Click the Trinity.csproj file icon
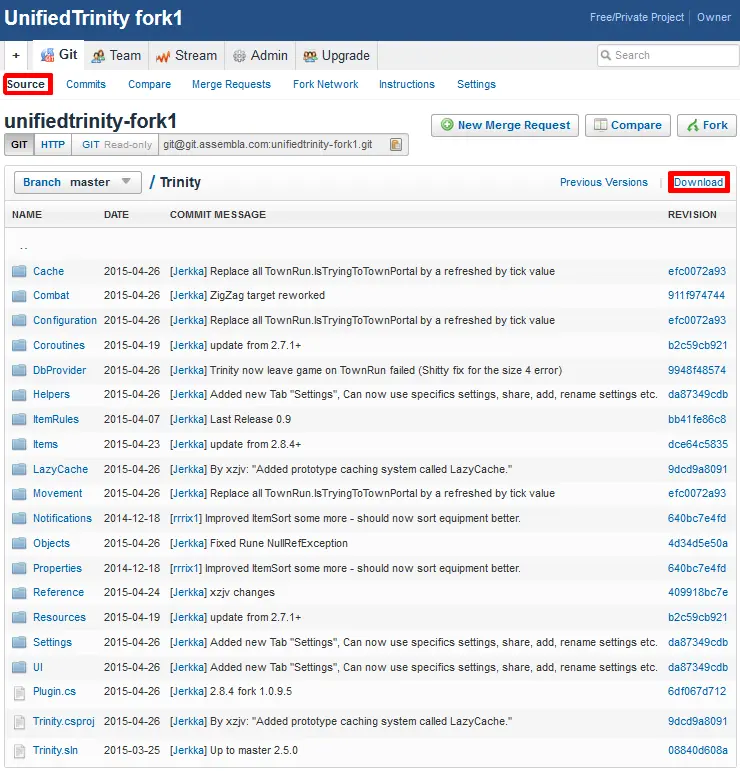Image resolution: width=740 pixels, height=771 pixels. pos(20,722)
